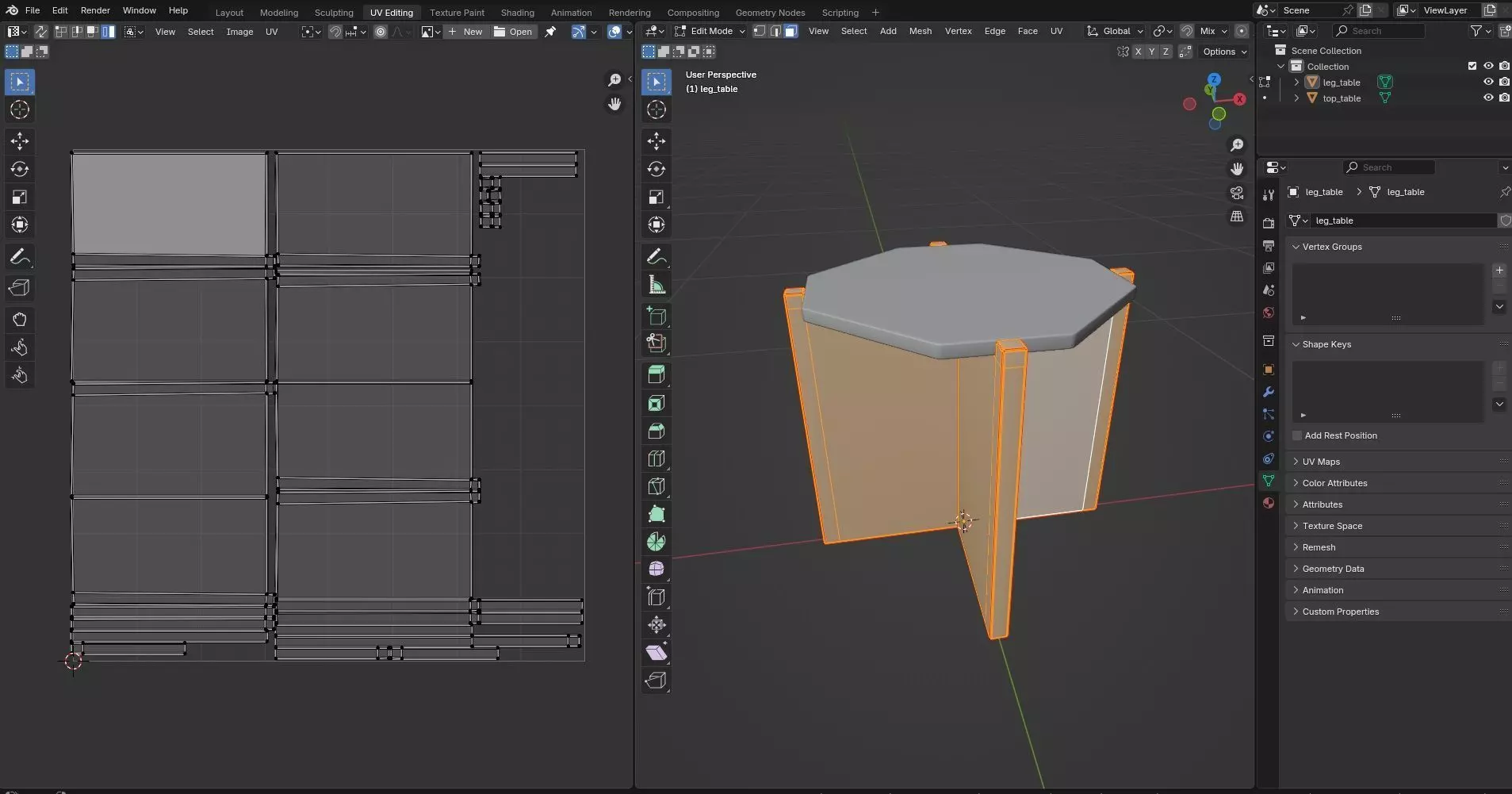Select the UV editor Cursor tool
Screen dimensions: 1512x794
[x=20, y=109]
